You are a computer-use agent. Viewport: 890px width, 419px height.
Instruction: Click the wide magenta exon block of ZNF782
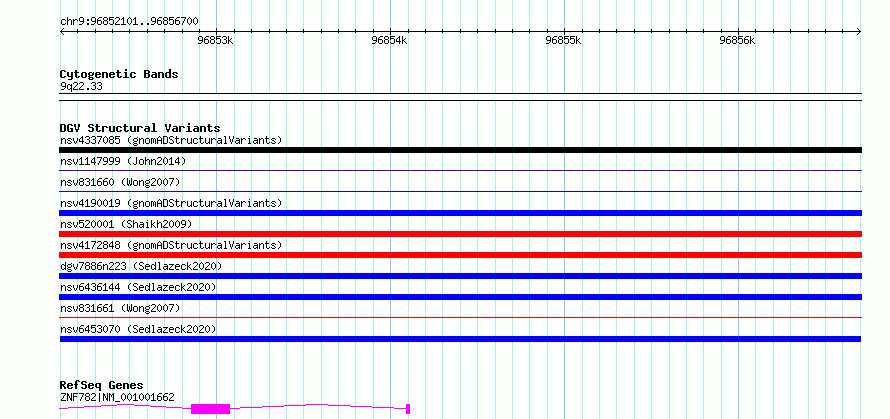[211, 409]
